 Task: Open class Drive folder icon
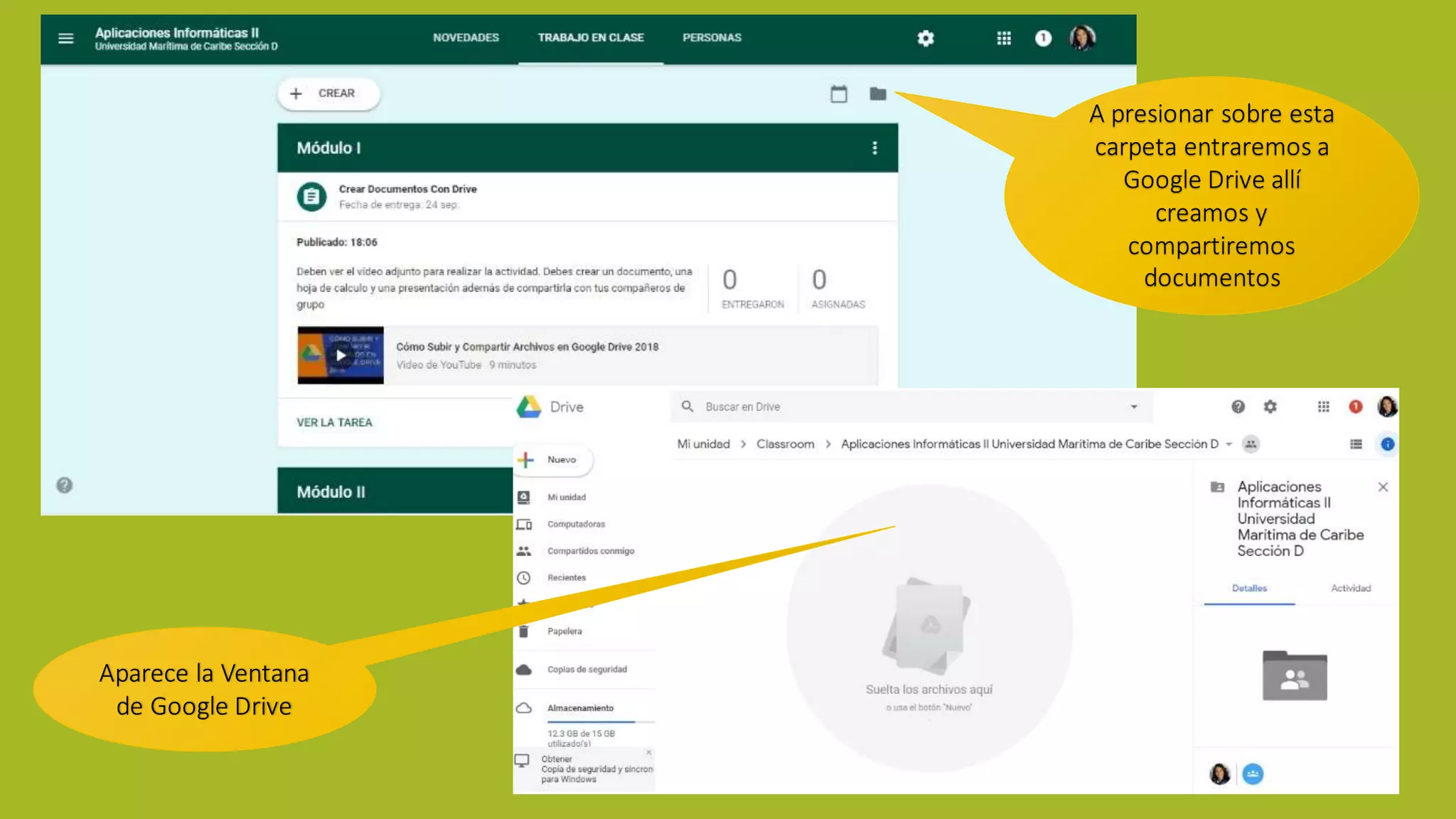tap(878, 94)
